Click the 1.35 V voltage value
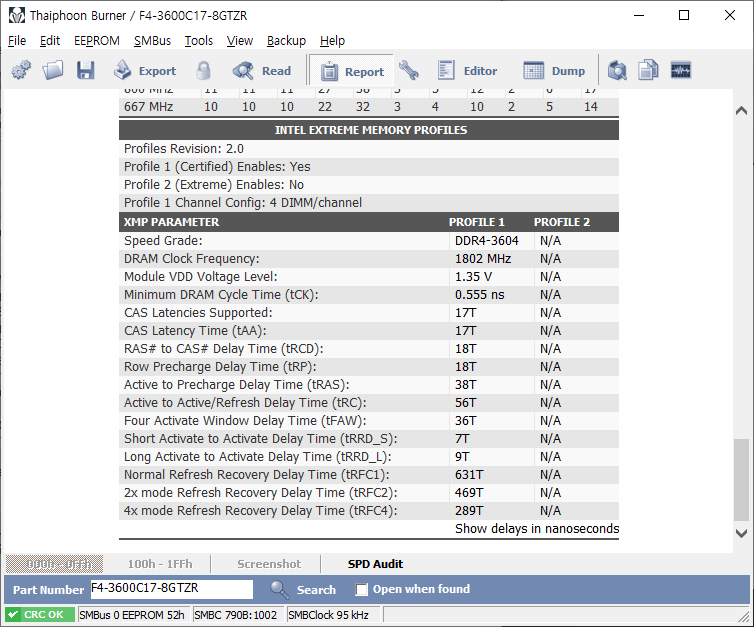This screenshot has width=754, height=627. [473, 276]
